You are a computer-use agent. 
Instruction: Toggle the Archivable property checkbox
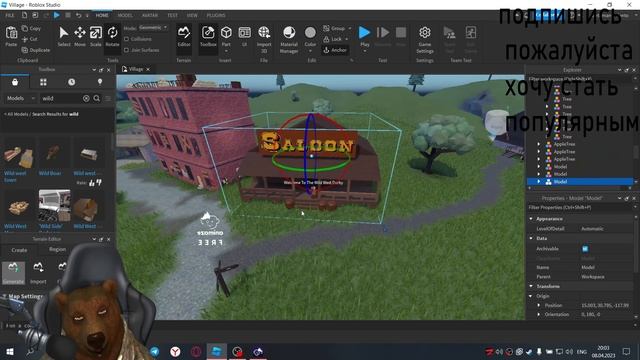click(585, 249)
